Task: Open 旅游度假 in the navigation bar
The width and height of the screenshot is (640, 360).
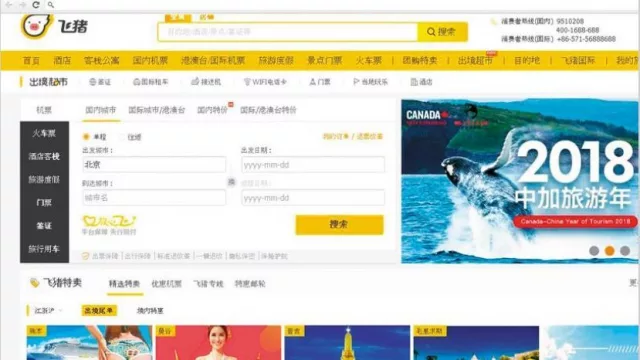Action: (276, 61)
